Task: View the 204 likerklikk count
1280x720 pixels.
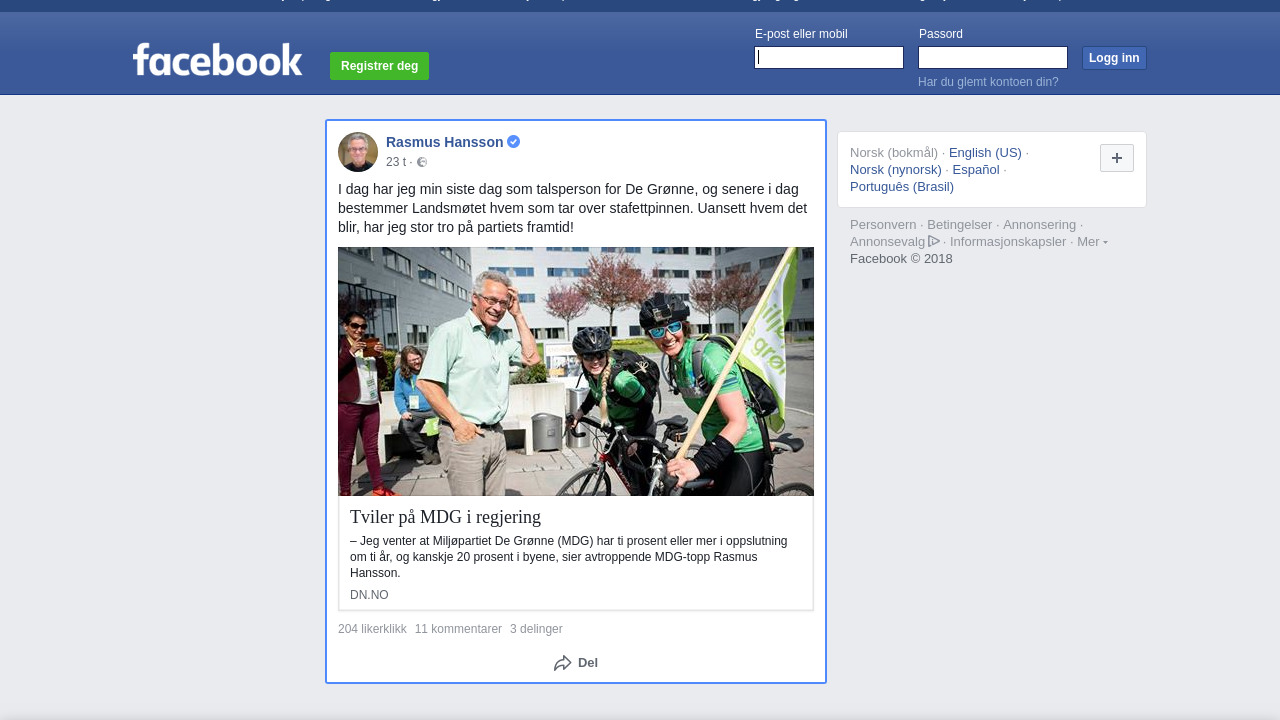Action: click(x=372, y=629)
